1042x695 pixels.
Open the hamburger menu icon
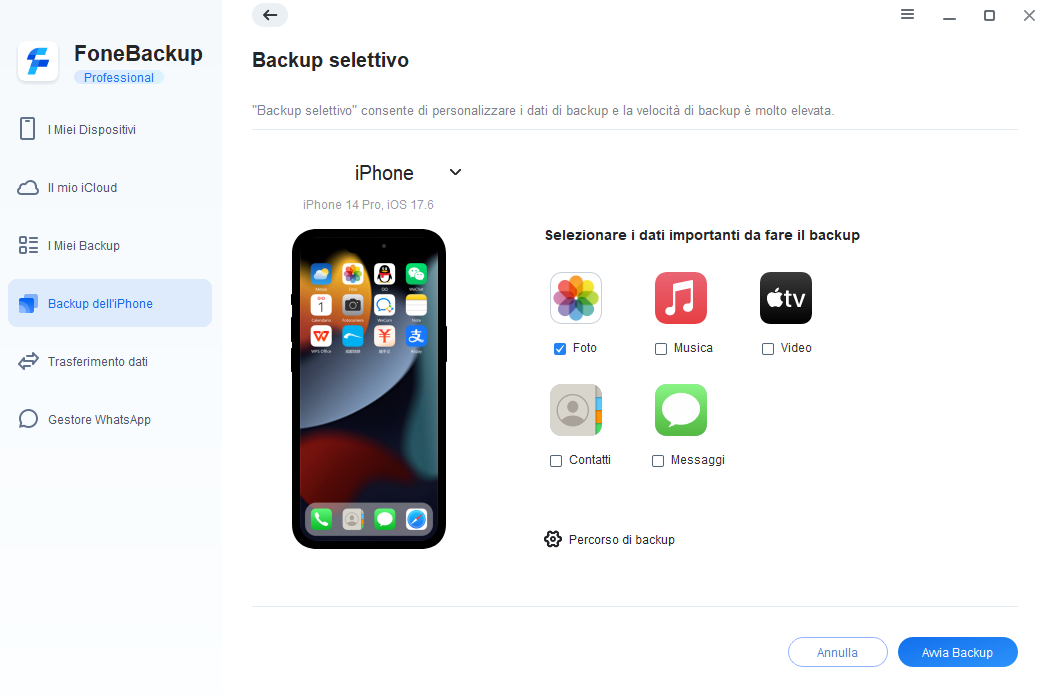pyautogui.click(x=907, y=14)
